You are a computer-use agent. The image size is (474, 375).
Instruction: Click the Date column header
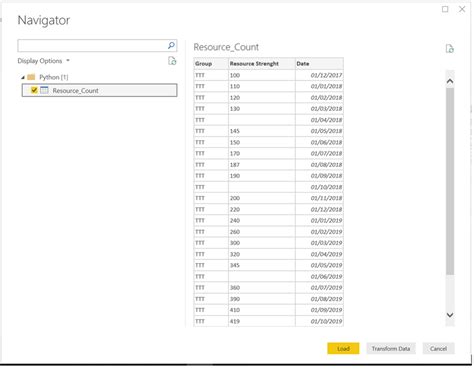point(319,64)
